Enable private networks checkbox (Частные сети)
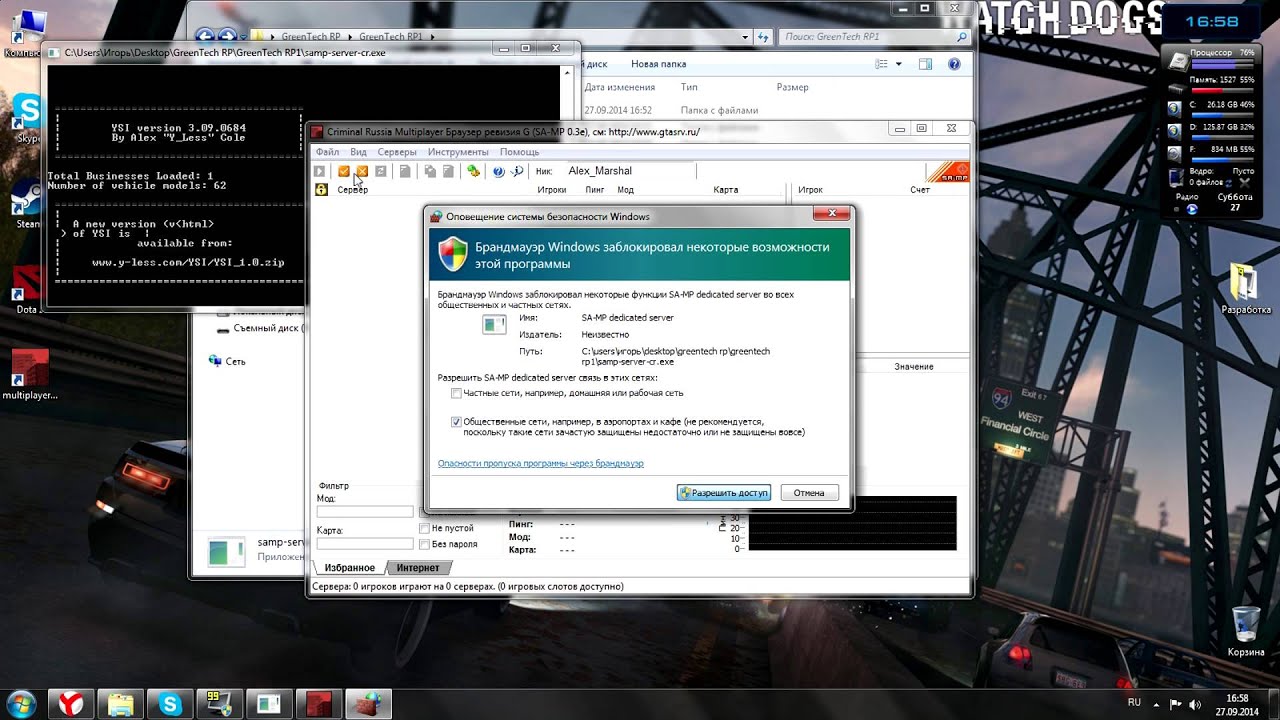The height and width of the screenshot is (720, 1280). [x=456, y=393]
